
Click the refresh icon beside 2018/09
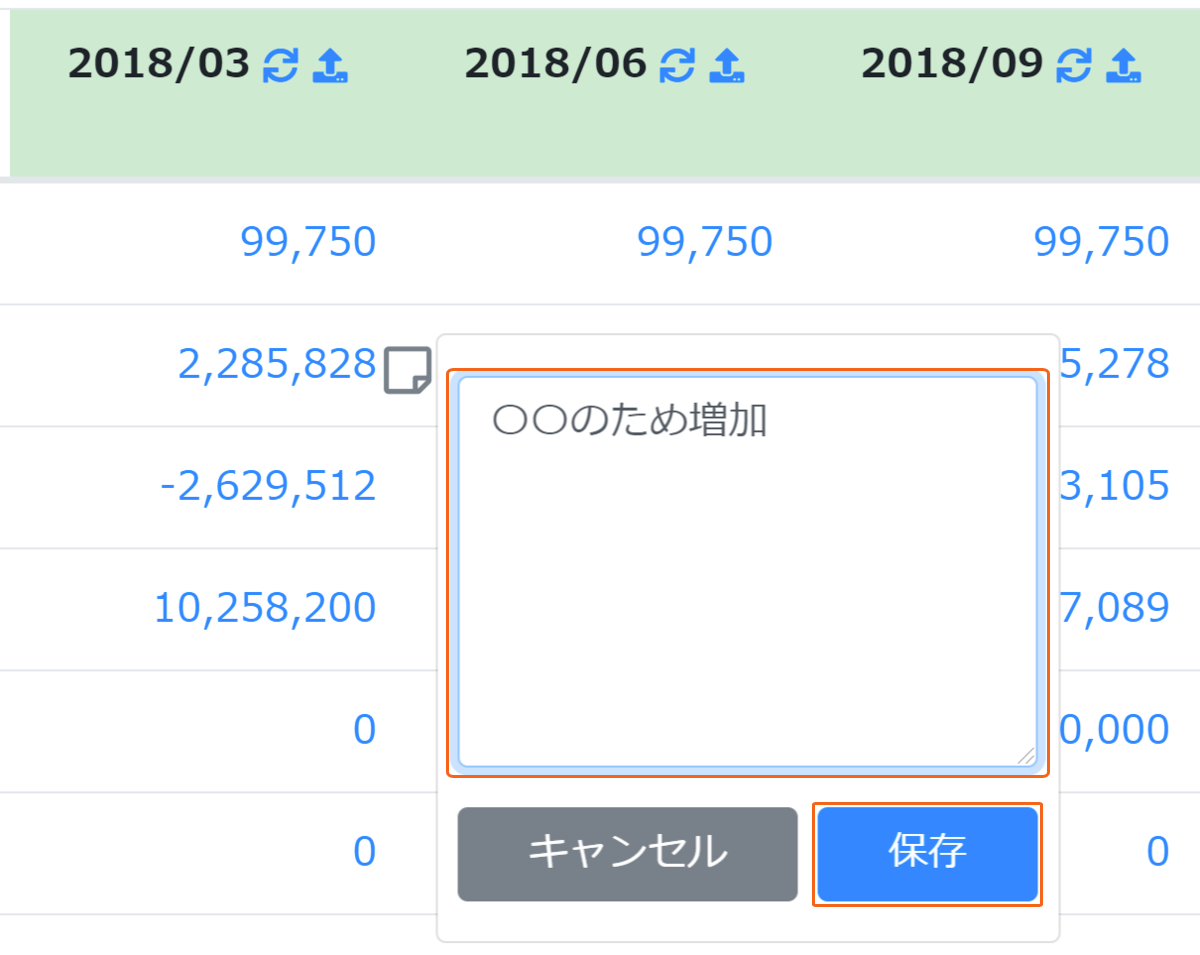click(1074, 66)
